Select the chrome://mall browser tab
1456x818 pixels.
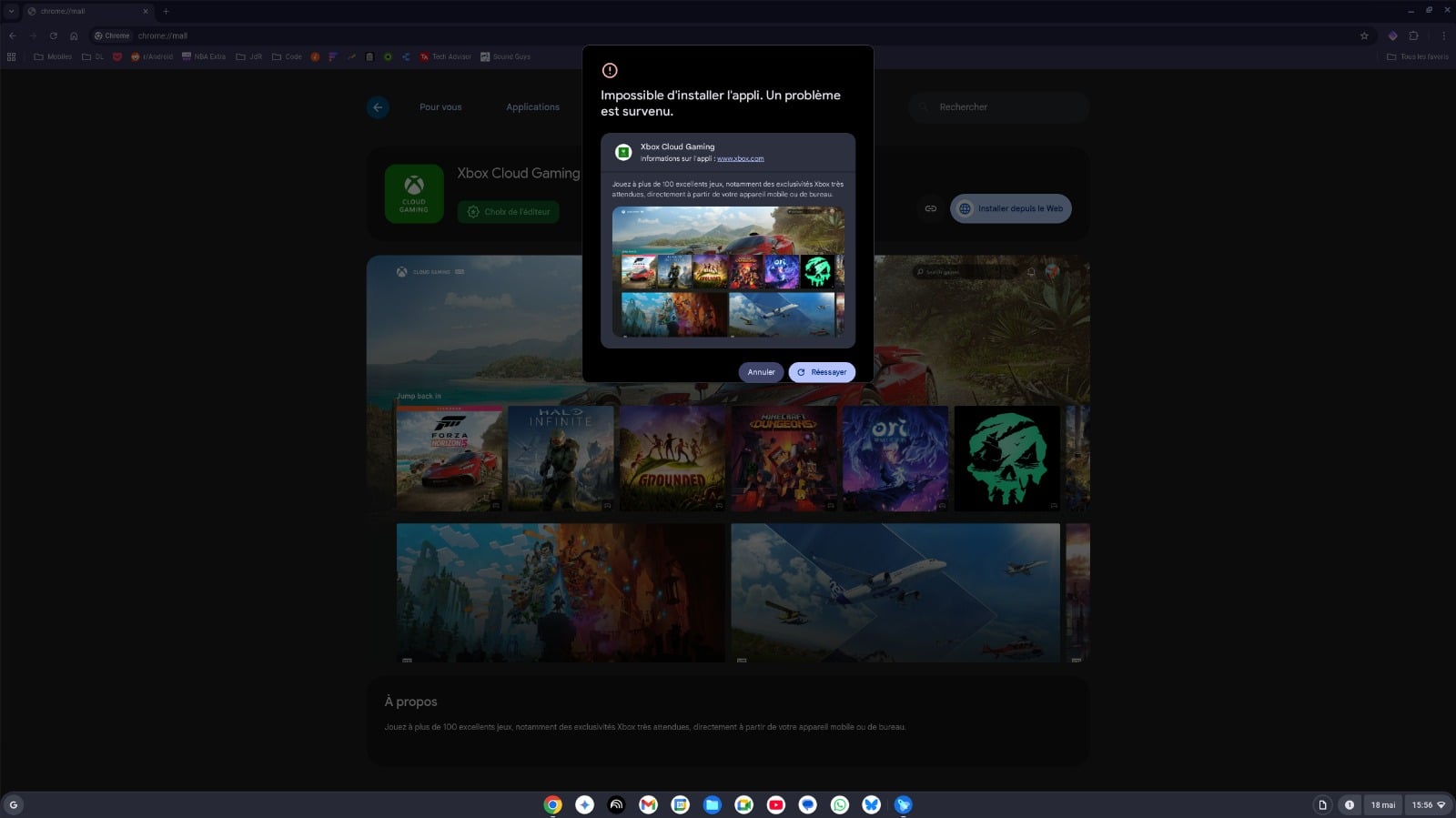click(x=86, y=11)
